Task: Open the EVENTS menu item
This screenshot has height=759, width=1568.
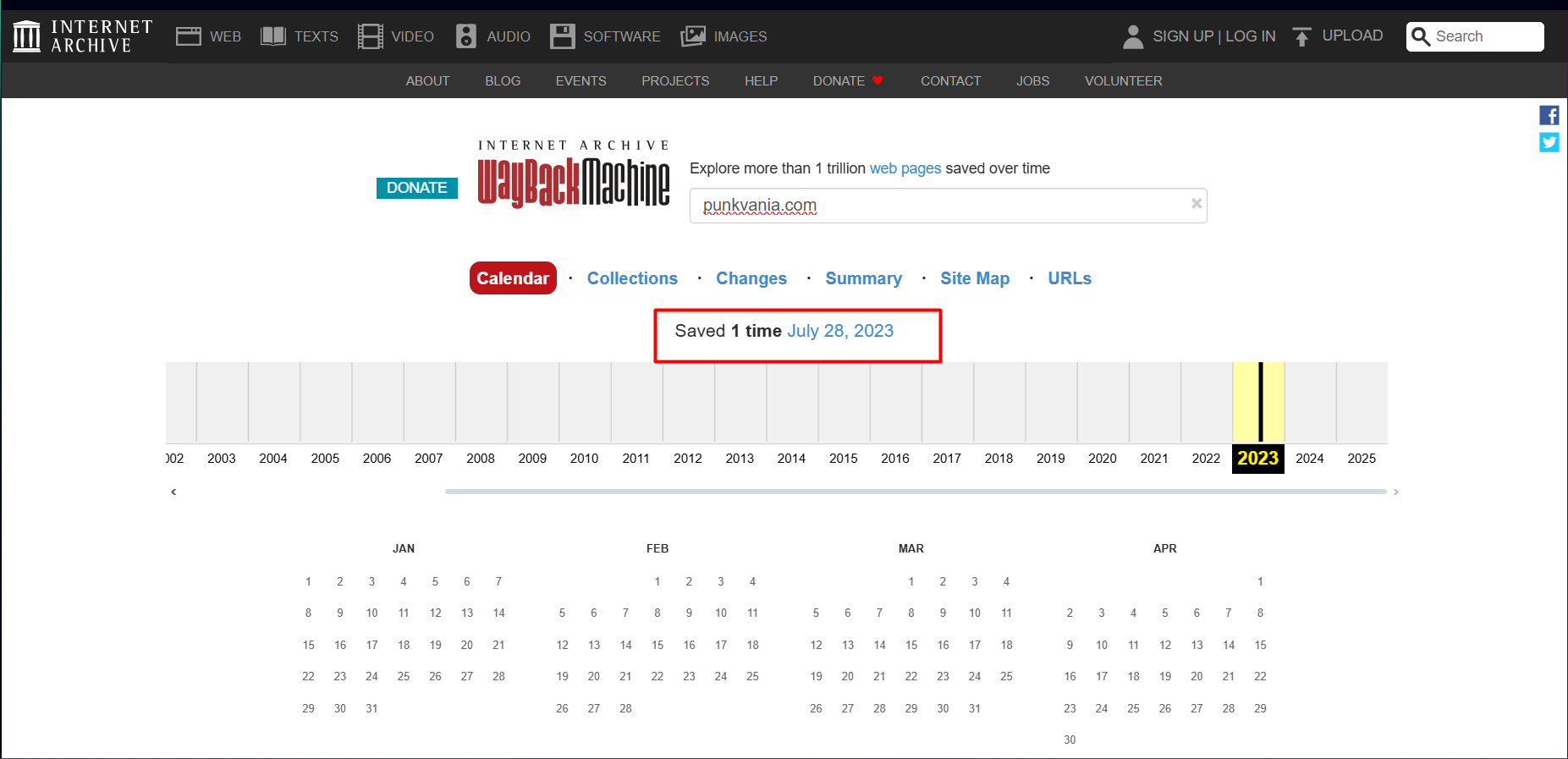Action: pos(581,81)
